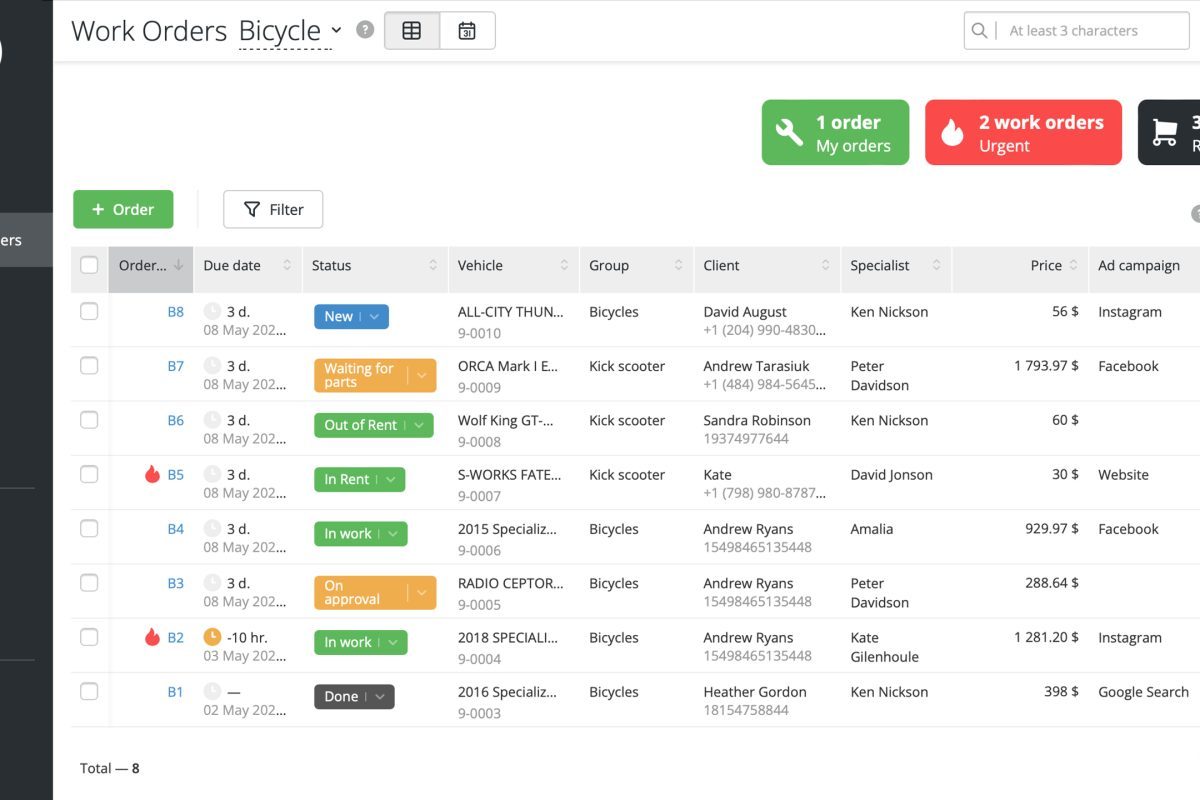Open the help question mark icon

[365, 29]
